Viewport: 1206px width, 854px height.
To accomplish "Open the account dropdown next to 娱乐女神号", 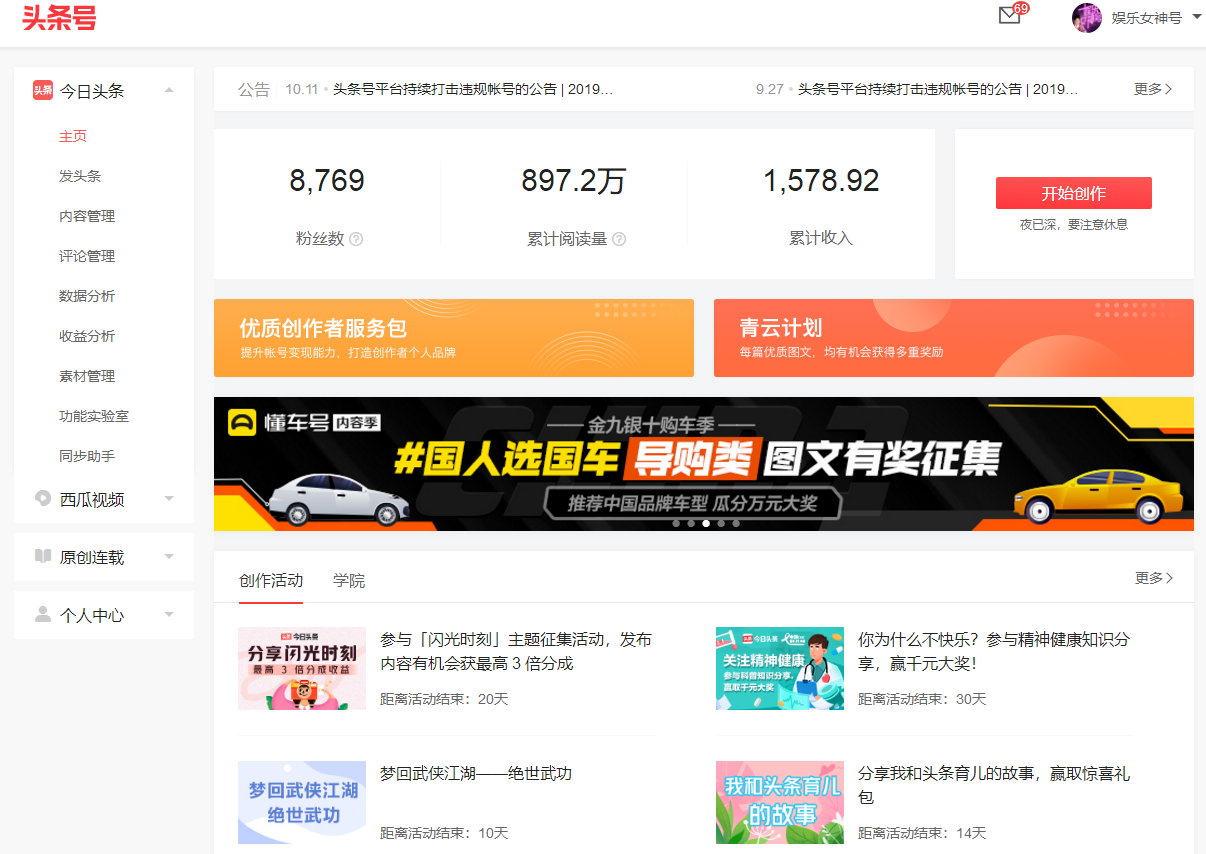I will (x=1196, y=17).
